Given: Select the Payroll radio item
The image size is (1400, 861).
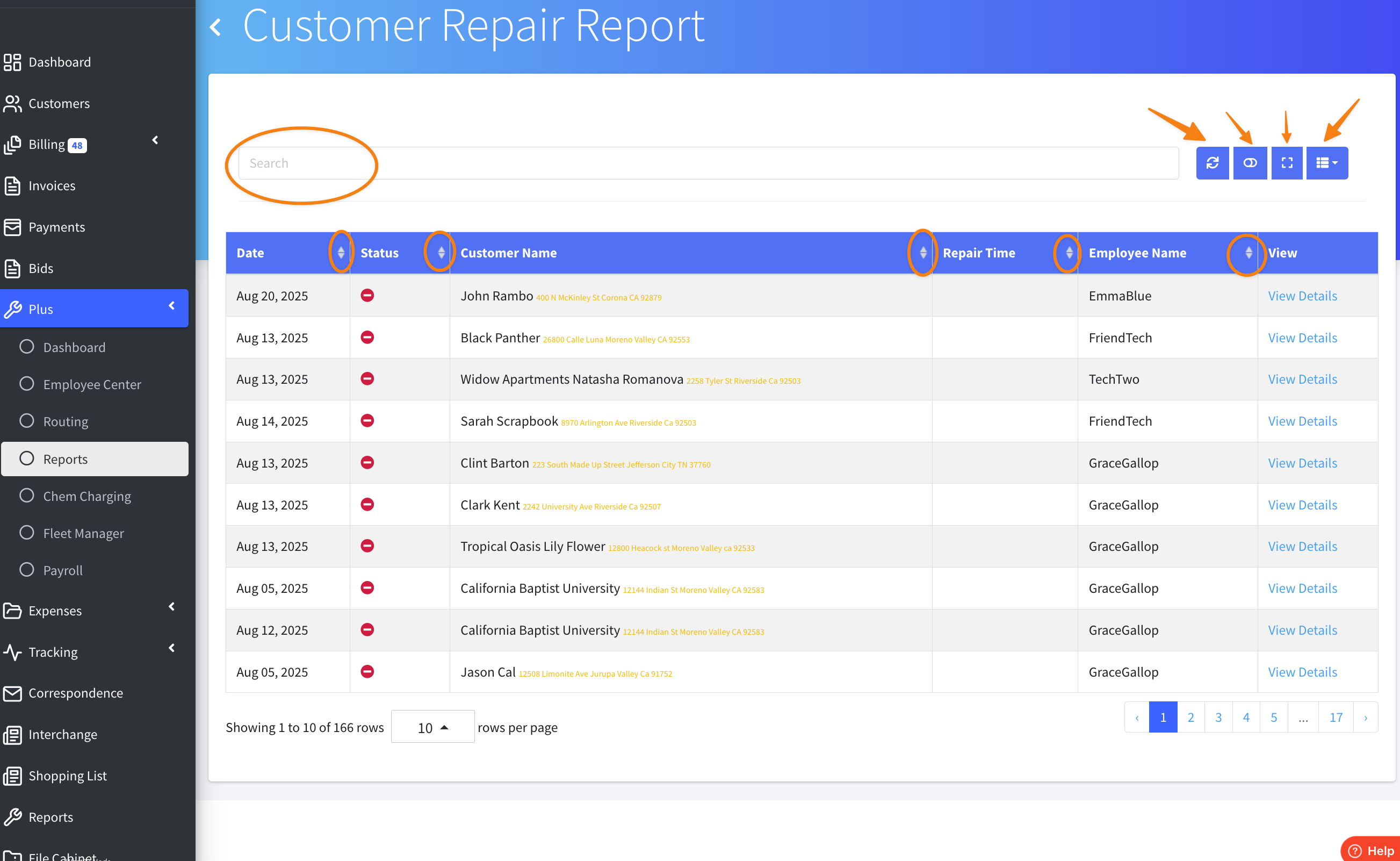Looking at the screenshot, I should [x=27, y=570].
